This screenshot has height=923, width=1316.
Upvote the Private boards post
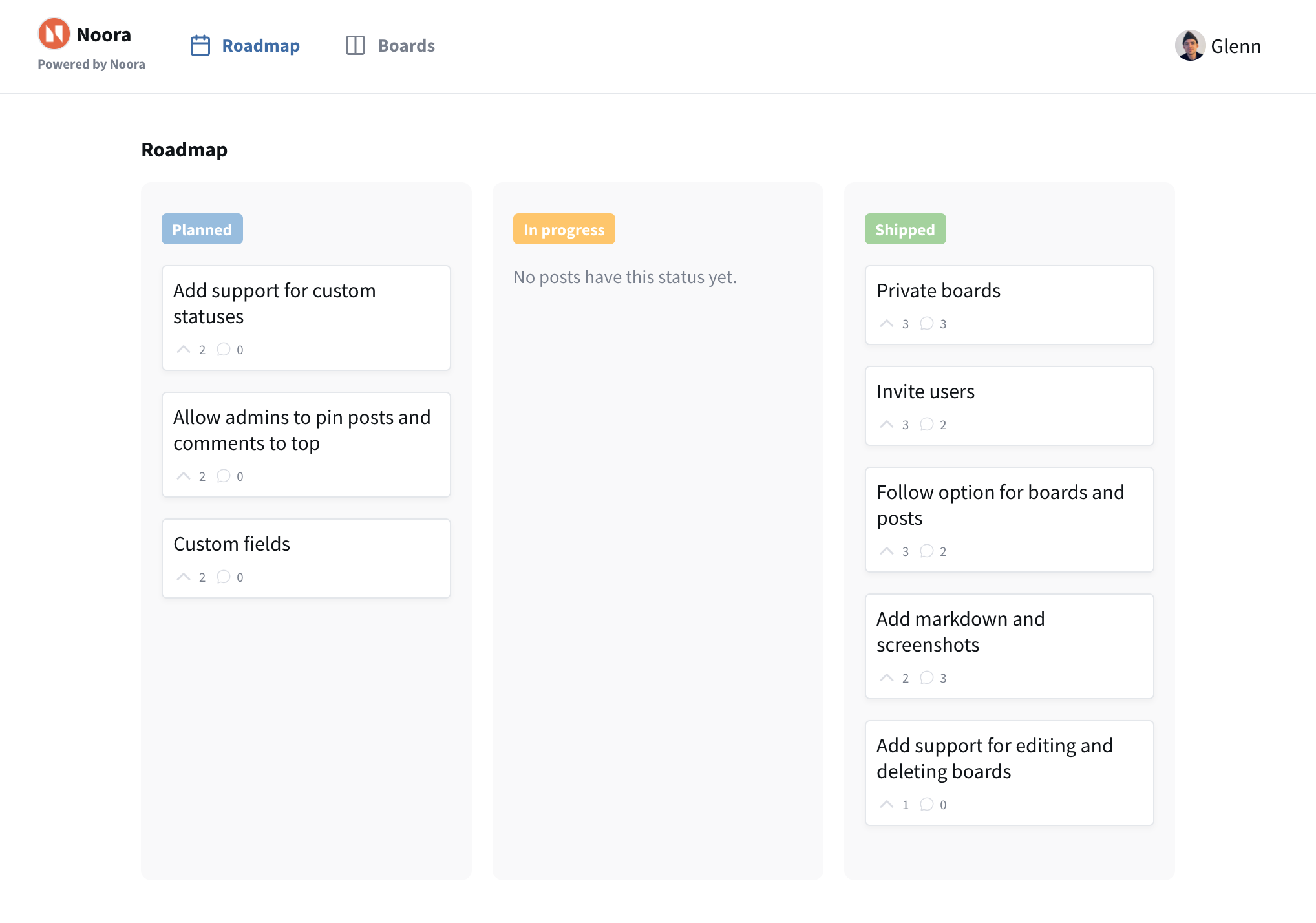[x=887, y=324]
